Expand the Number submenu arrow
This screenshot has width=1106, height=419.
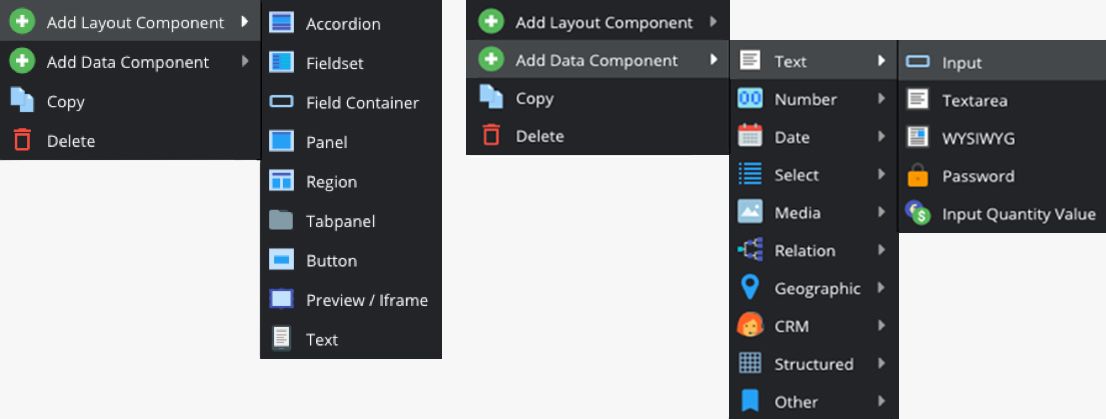coord(882,99)
